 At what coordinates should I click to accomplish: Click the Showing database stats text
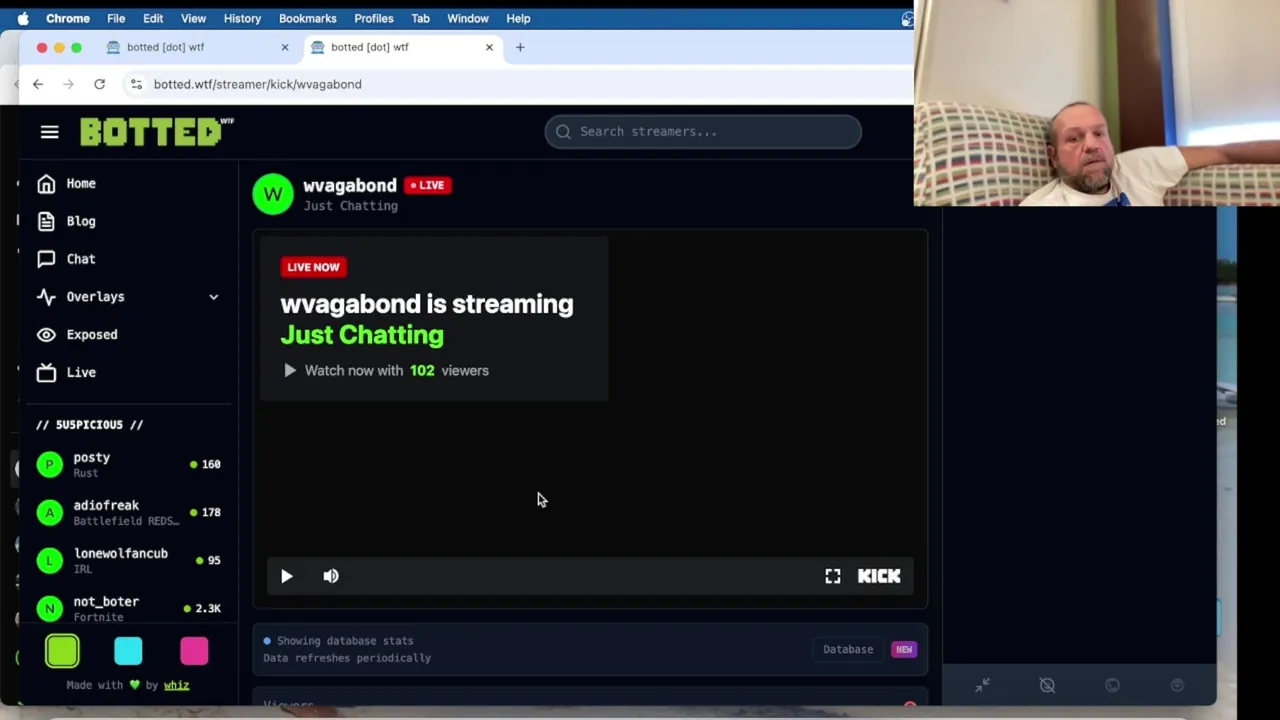point(345,641)
